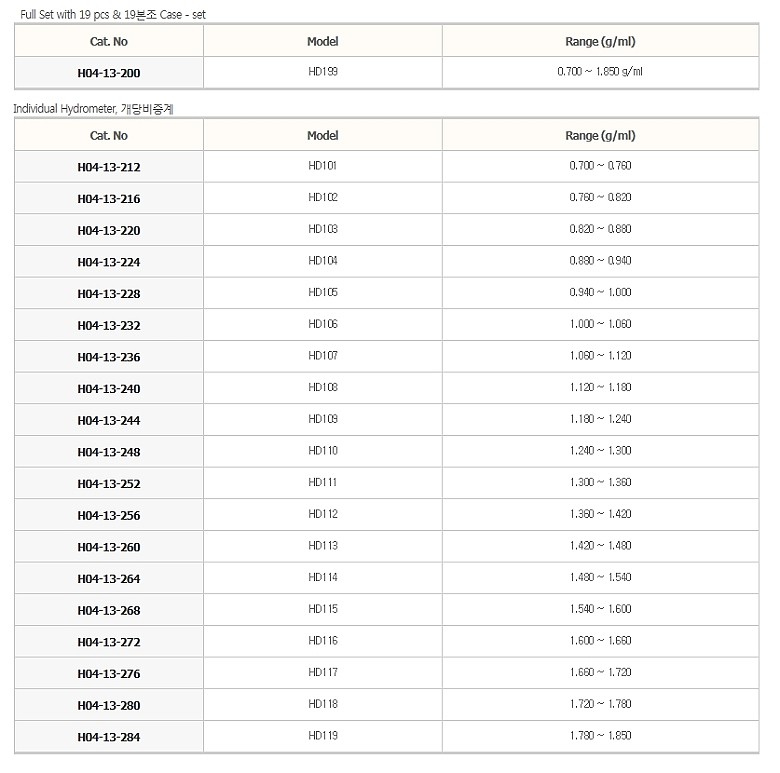Screen dimensions: 780x773
Task: Click catalog number H04-13-284
Action: (109, 738)
